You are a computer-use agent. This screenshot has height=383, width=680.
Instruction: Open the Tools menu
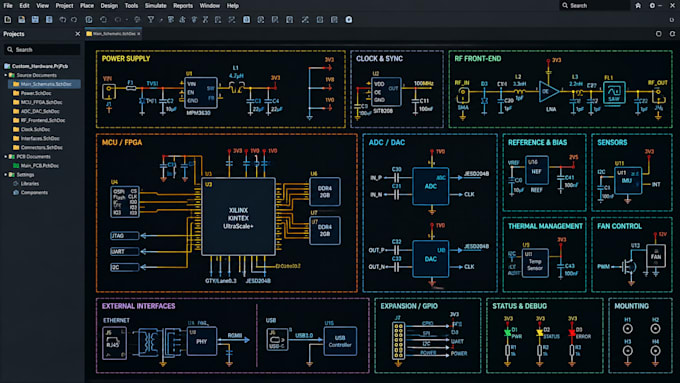point(131,6)
